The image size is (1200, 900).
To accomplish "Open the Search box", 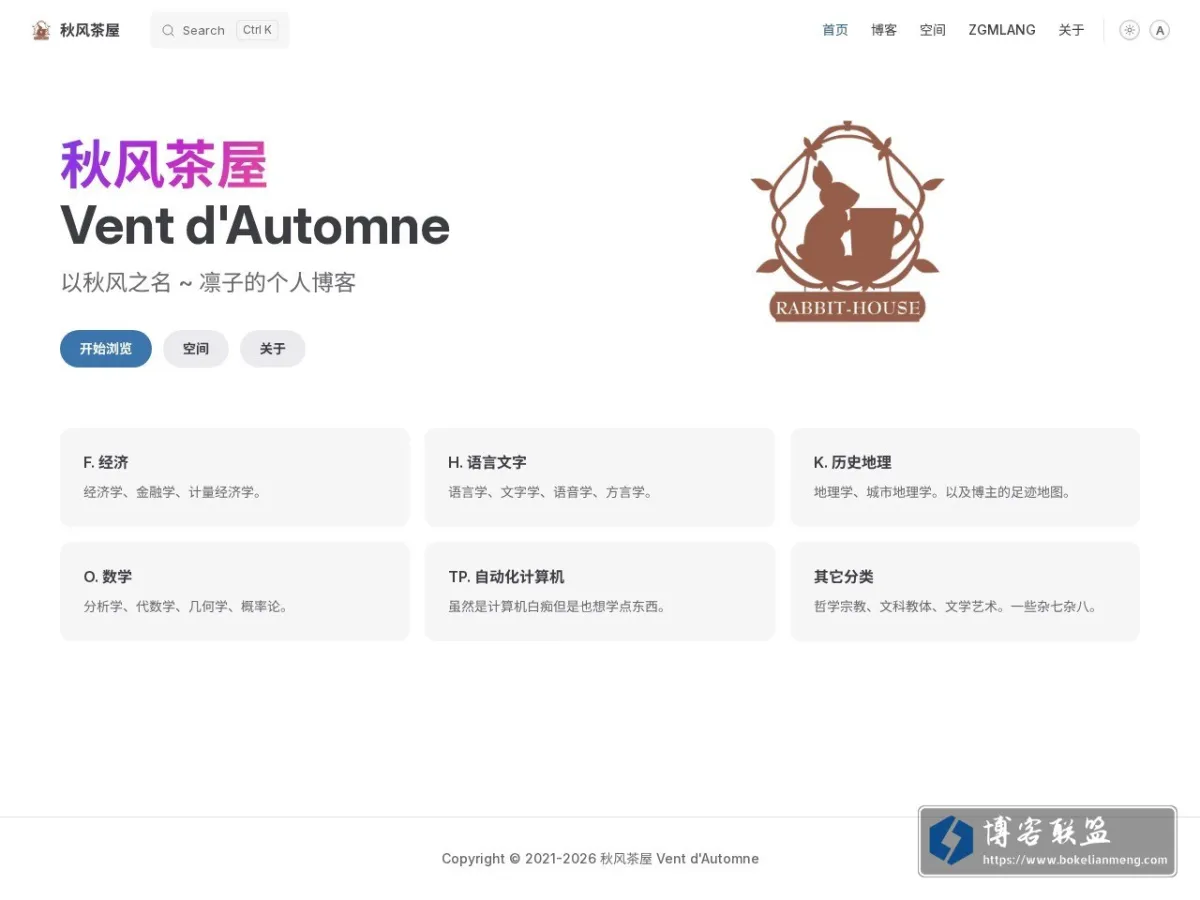I will pos(220,30).
